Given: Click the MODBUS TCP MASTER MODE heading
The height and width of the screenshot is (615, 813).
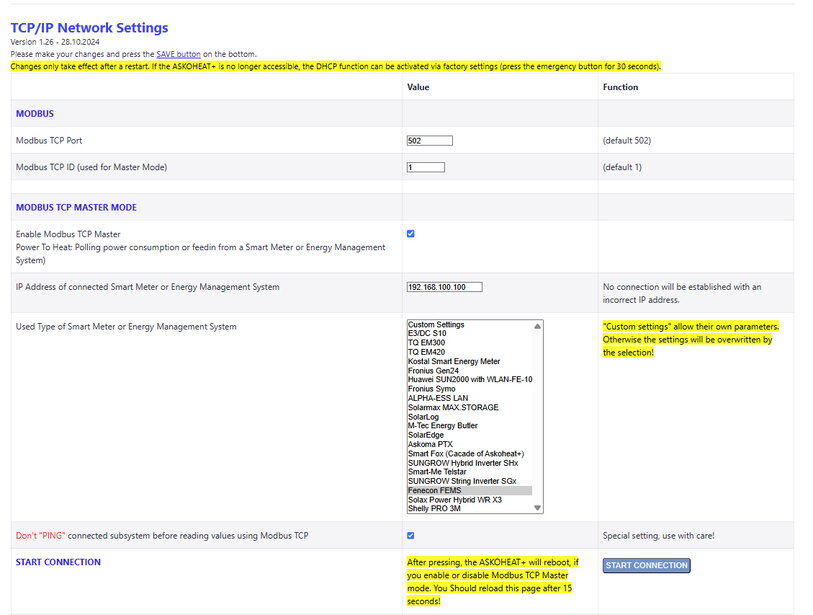Looking at the screenshot, I should tap(76, 207).
